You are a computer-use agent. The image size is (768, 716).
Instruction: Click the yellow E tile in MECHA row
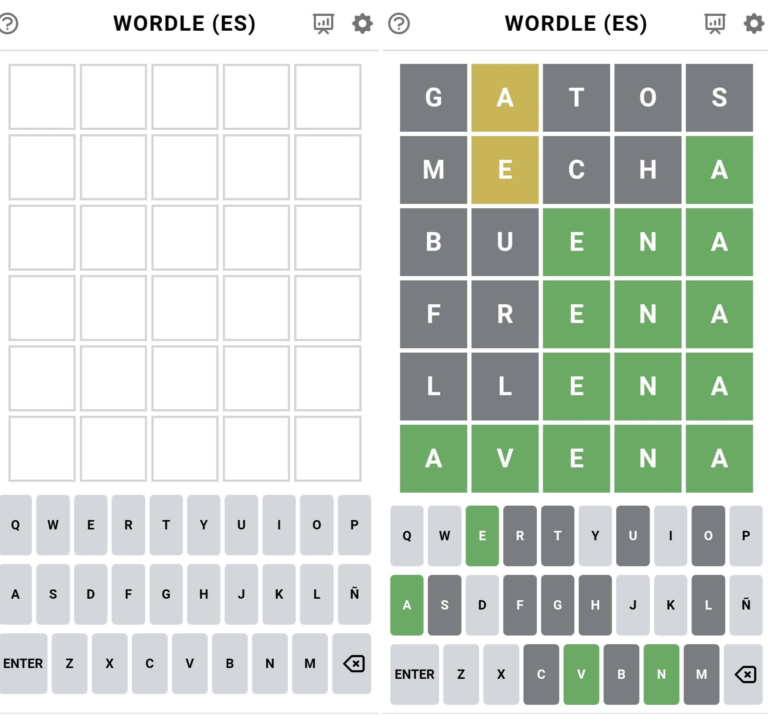click(x=505, y=170)
